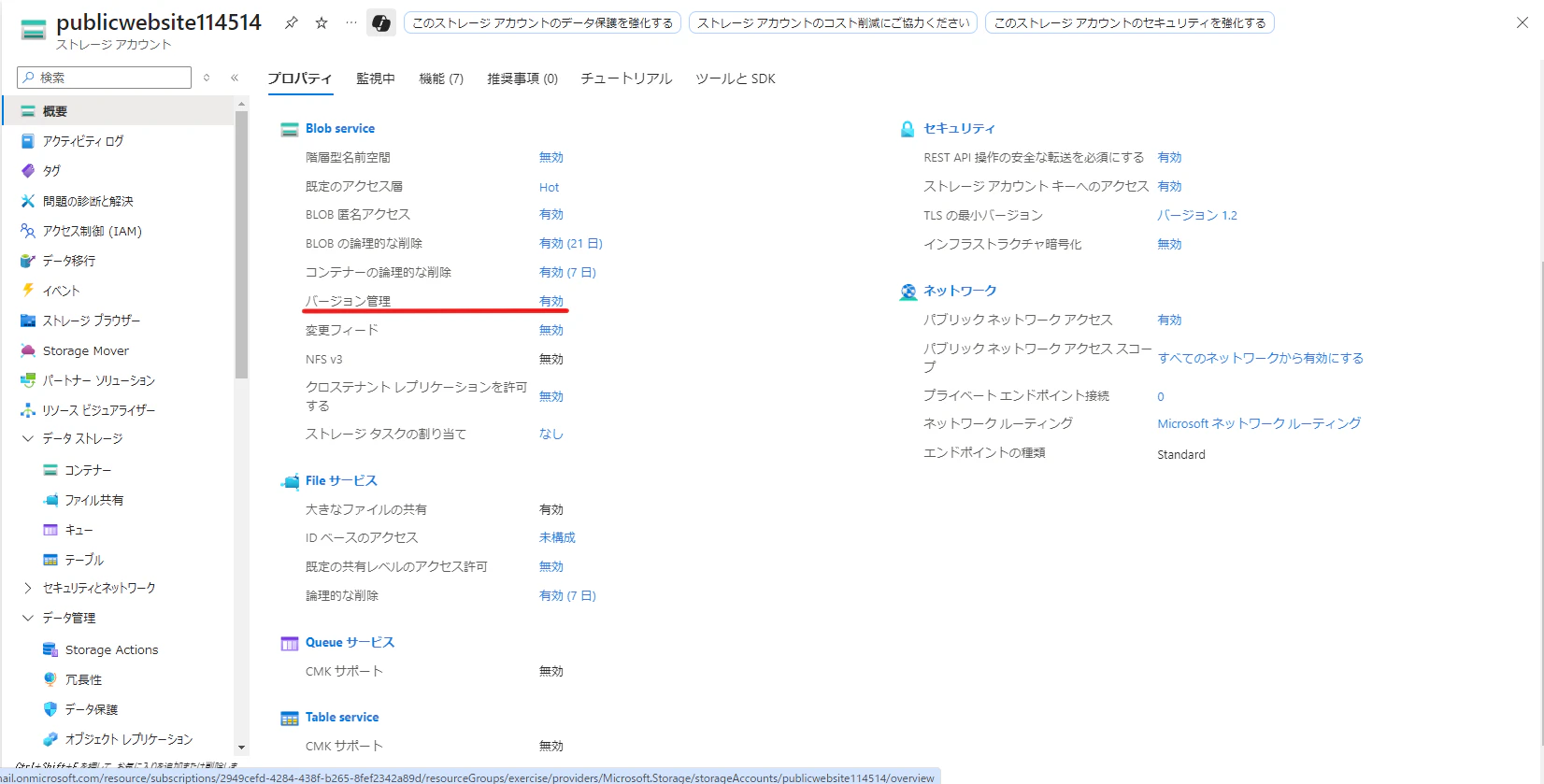
Task: Switch to the 監視中 tab
Action: pos(376,78)
